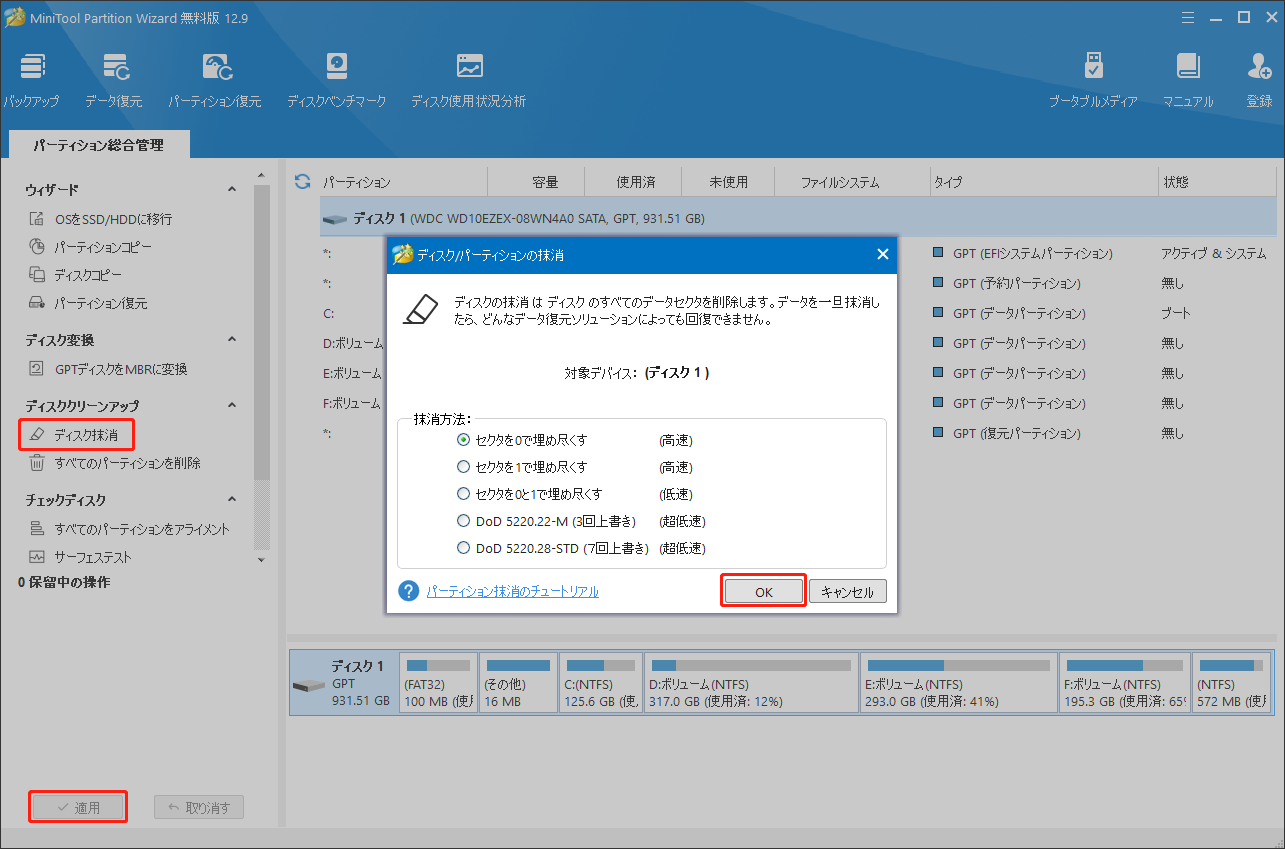Sort by 未使用 column header
1285x849 pixels.
click(728, 182)
